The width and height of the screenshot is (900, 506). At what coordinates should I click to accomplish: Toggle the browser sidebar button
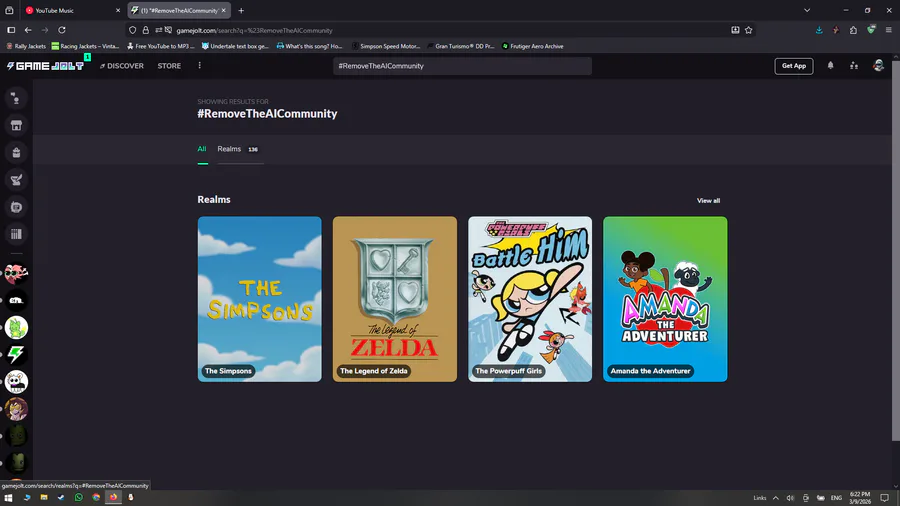coord(11,30)
